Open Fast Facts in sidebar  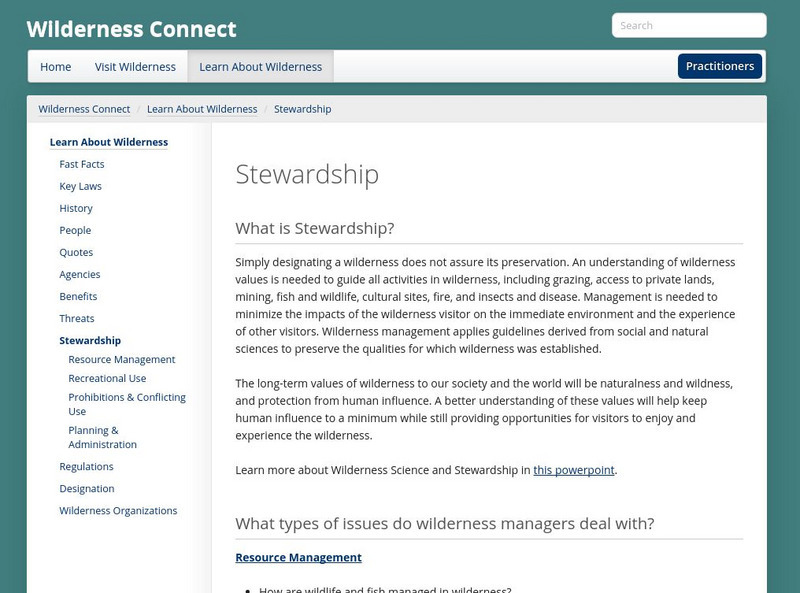82,164
